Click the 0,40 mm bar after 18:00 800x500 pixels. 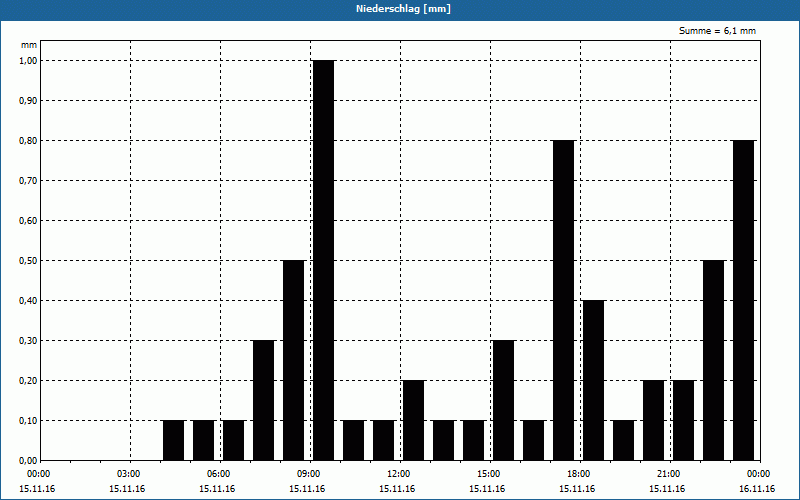[x=593, y=380]
